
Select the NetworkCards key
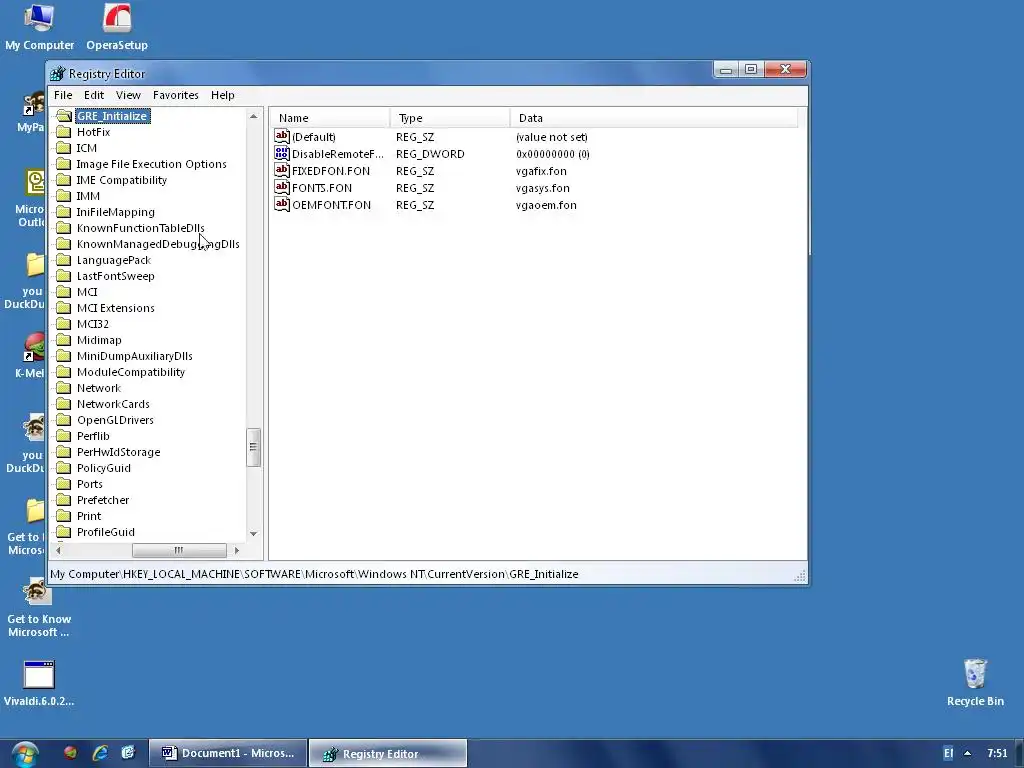click(x=113, y=404)
